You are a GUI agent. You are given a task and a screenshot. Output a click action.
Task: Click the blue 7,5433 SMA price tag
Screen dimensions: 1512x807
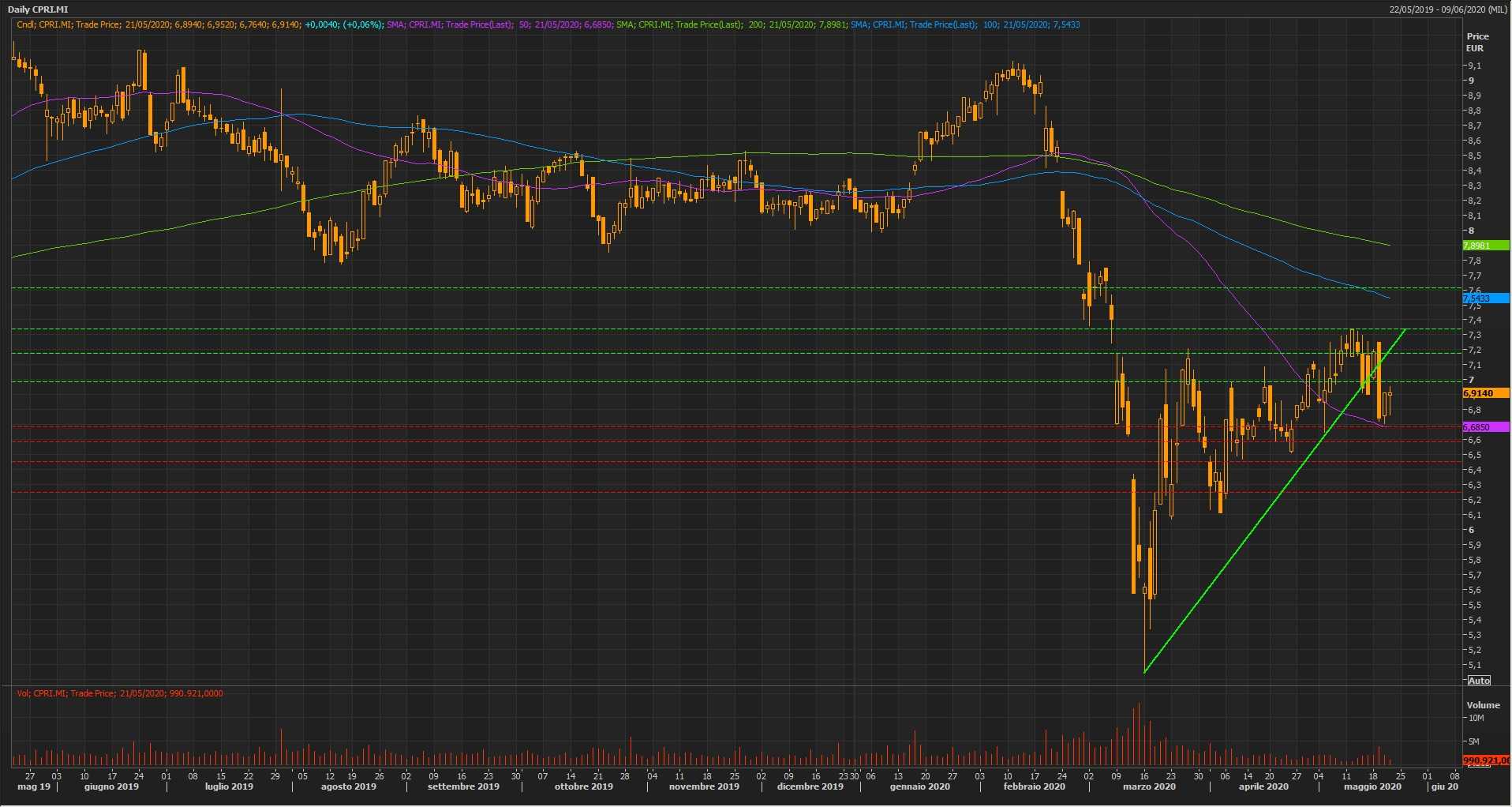(x=1485, y=298)
